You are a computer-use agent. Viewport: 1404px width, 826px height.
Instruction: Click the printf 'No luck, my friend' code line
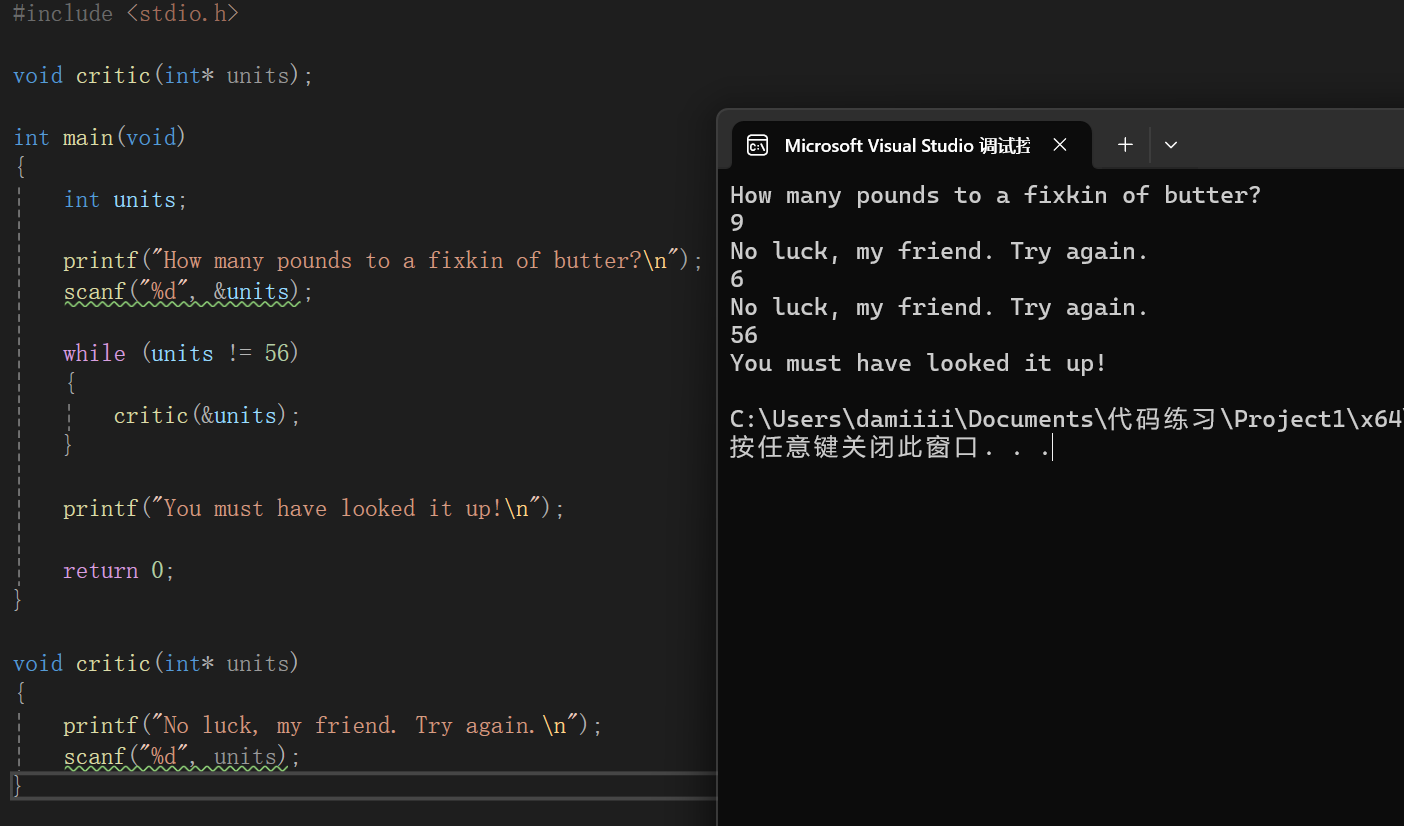[333, 726]
